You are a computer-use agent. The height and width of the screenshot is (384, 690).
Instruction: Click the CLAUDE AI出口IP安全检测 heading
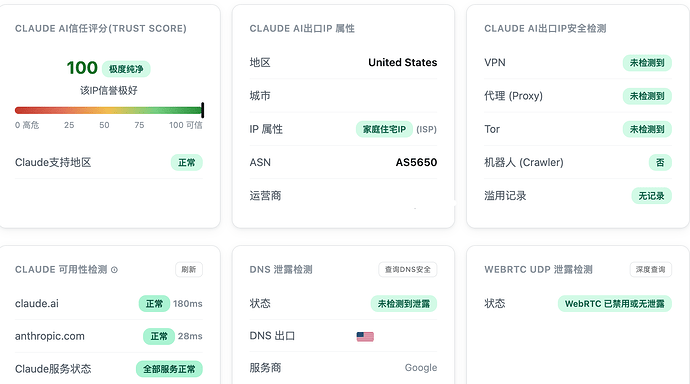click(x=545, y=29)
